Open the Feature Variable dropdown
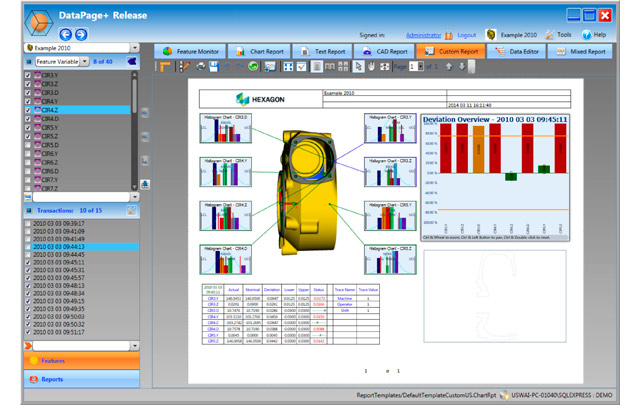Viewport: 640px width, 405px height. click(x=84, y=62)
